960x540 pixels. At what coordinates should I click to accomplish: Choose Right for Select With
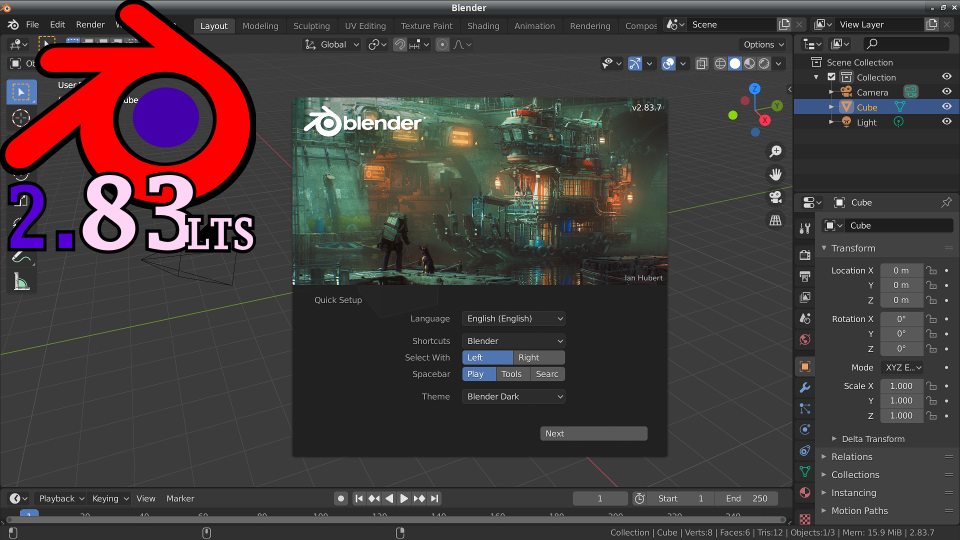(x=539, y=357)
